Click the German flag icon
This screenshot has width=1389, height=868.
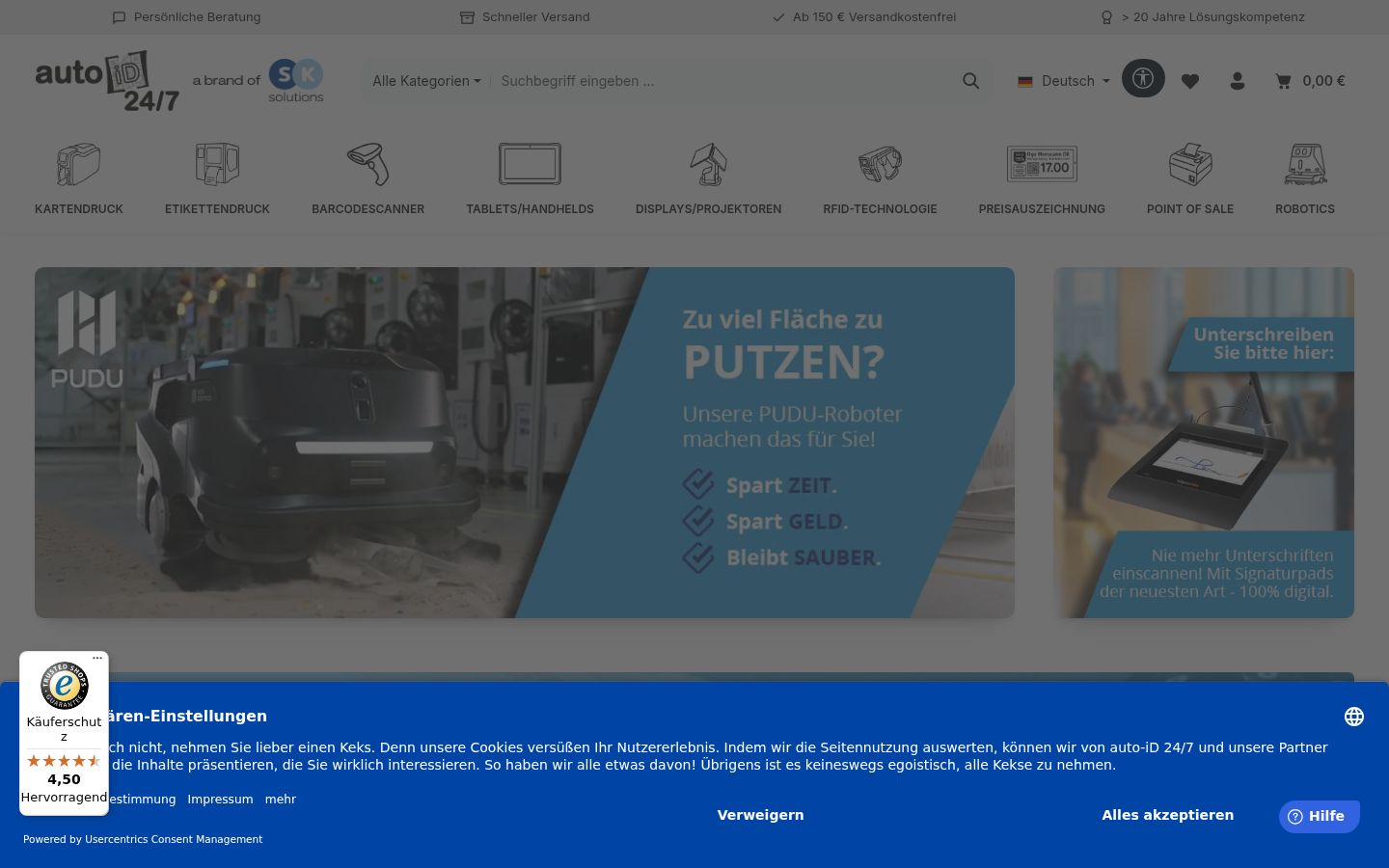pyautogui.click(x=1025, y=81)
